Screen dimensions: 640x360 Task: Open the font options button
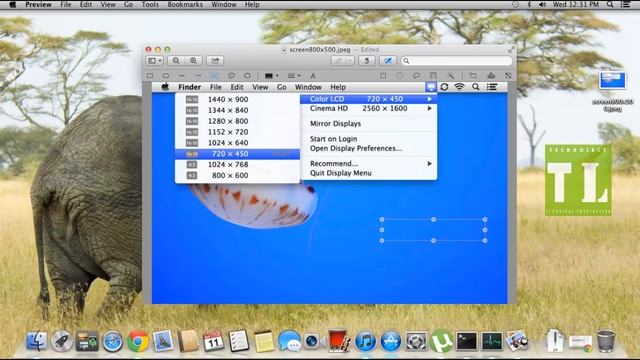coord(313,76)
